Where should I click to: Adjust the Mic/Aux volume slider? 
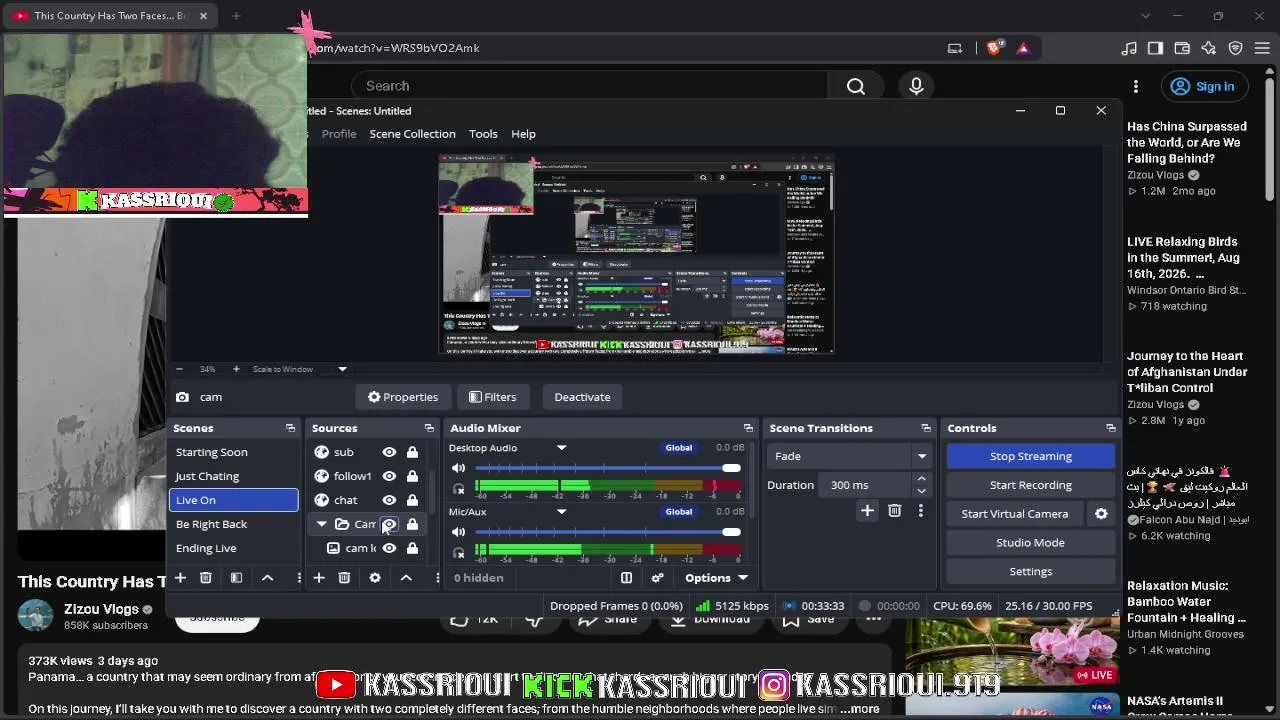coord(608,532)
